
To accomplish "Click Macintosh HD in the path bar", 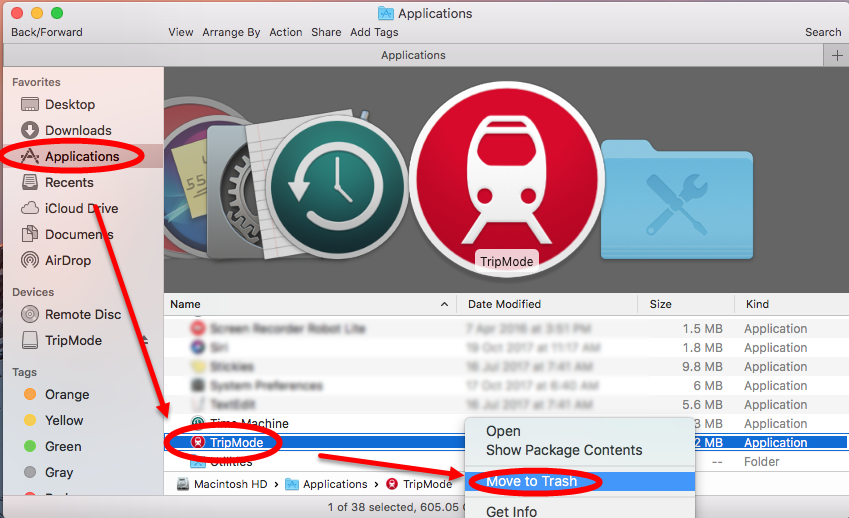I will [230, 484].
